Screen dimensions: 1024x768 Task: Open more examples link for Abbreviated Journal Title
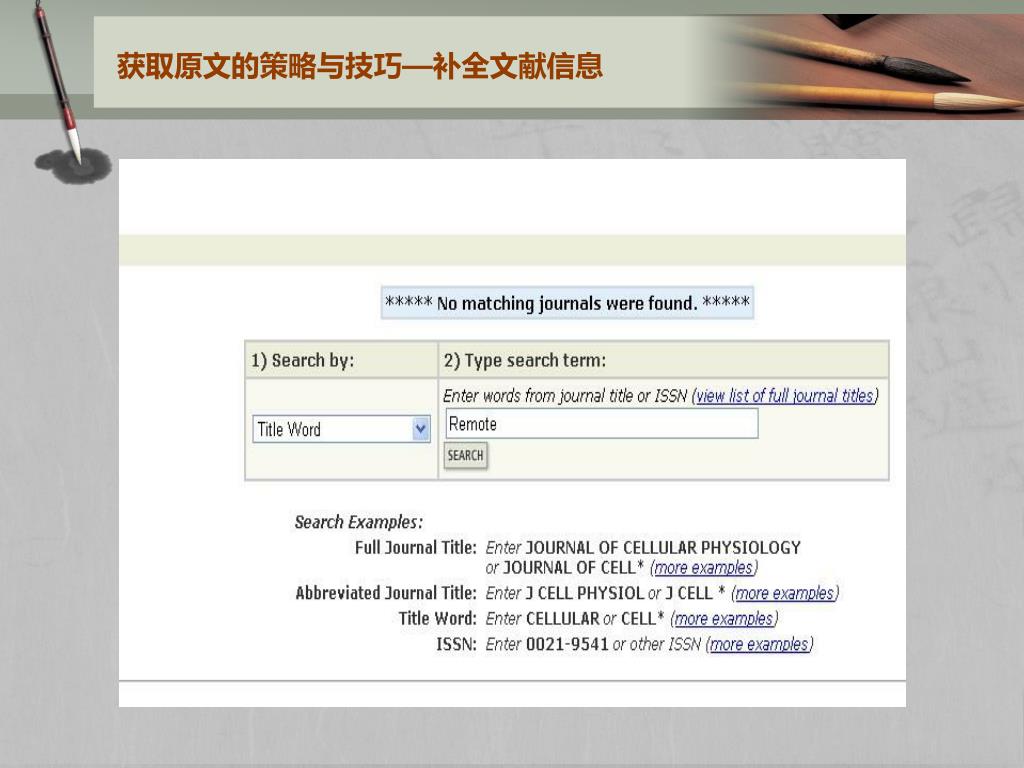point(785,593)
